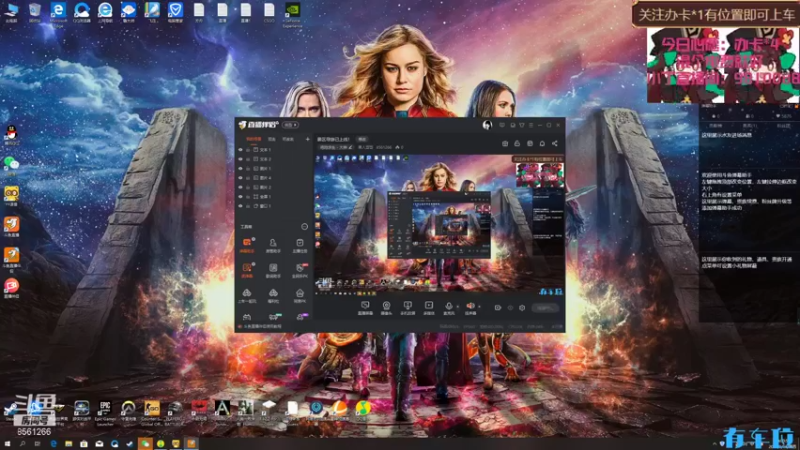Hide the 文本2 source with eye icon

click(240, 159)
